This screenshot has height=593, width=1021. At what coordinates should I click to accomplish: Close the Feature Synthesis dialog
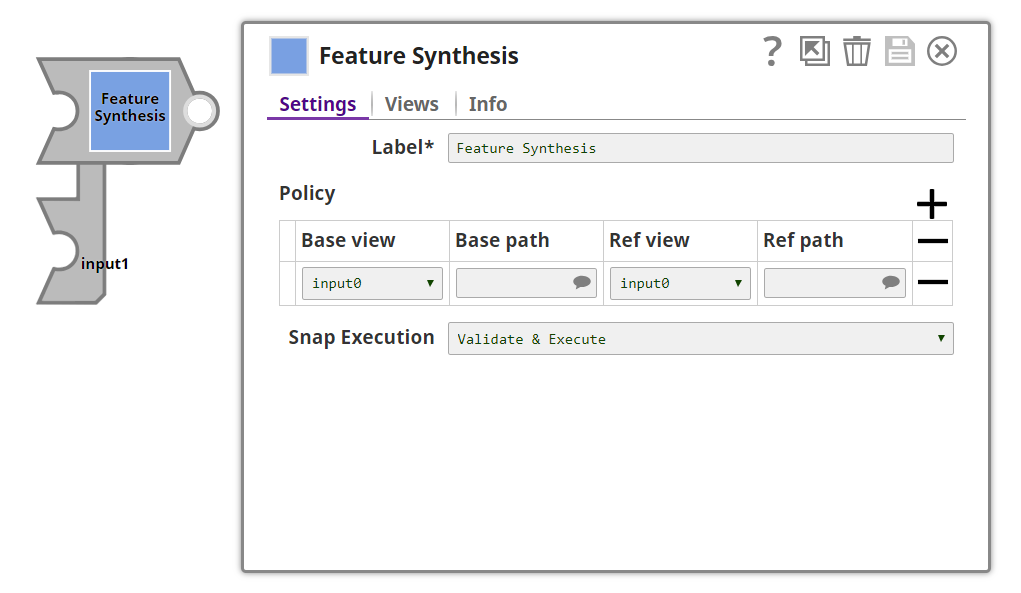pyautogui.click(x=941, y=52)
